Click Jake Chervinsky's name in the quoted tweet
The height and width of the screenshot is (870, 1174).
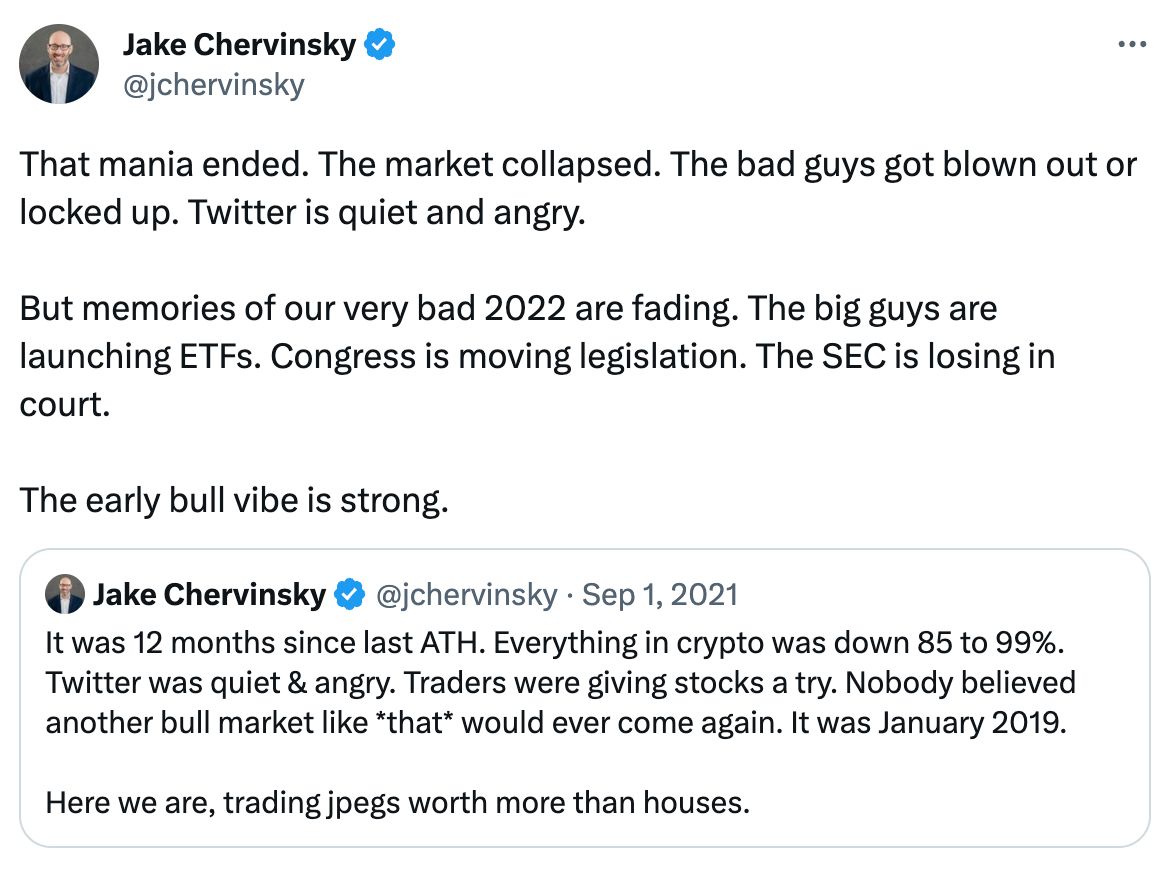[x=210, y=595]
